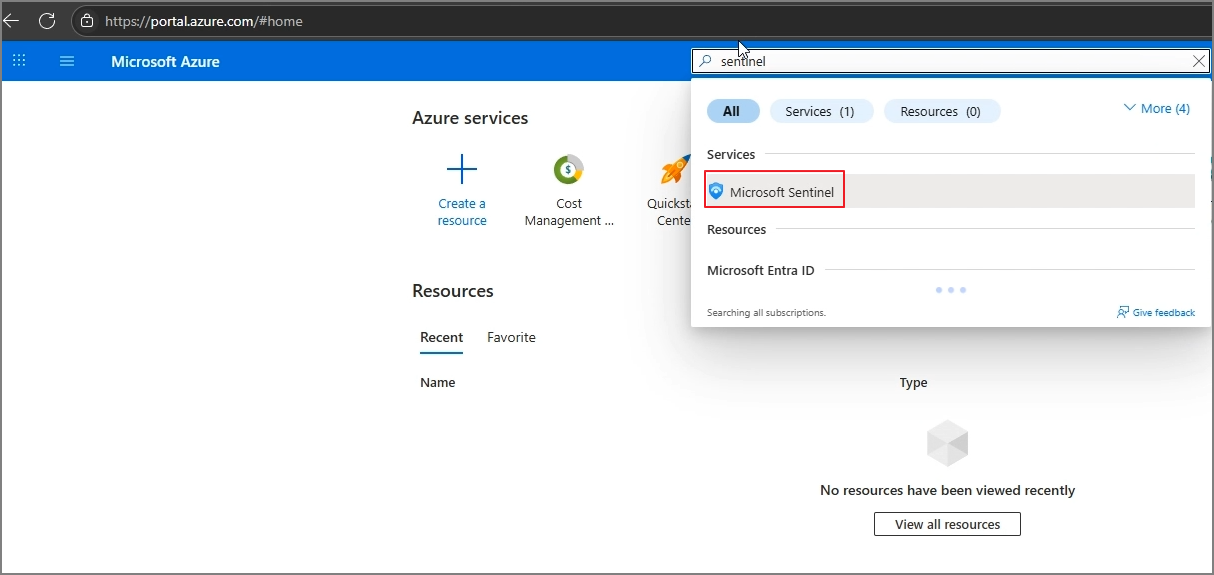
Task: Click the search magnifier icon
Action: [x=706, y=61]
